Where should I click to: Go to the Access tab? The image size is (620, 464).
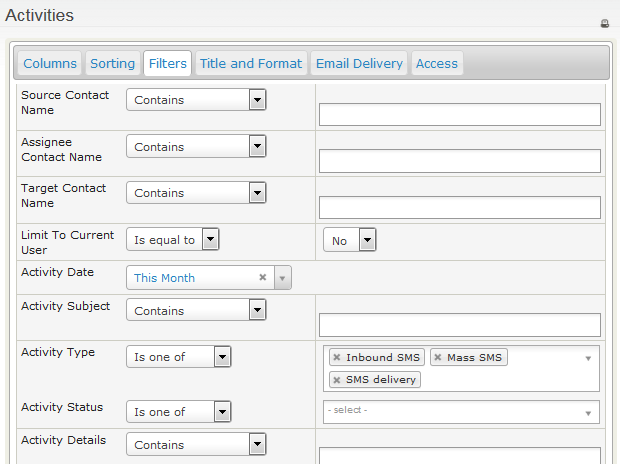click(x=436, y=63)
